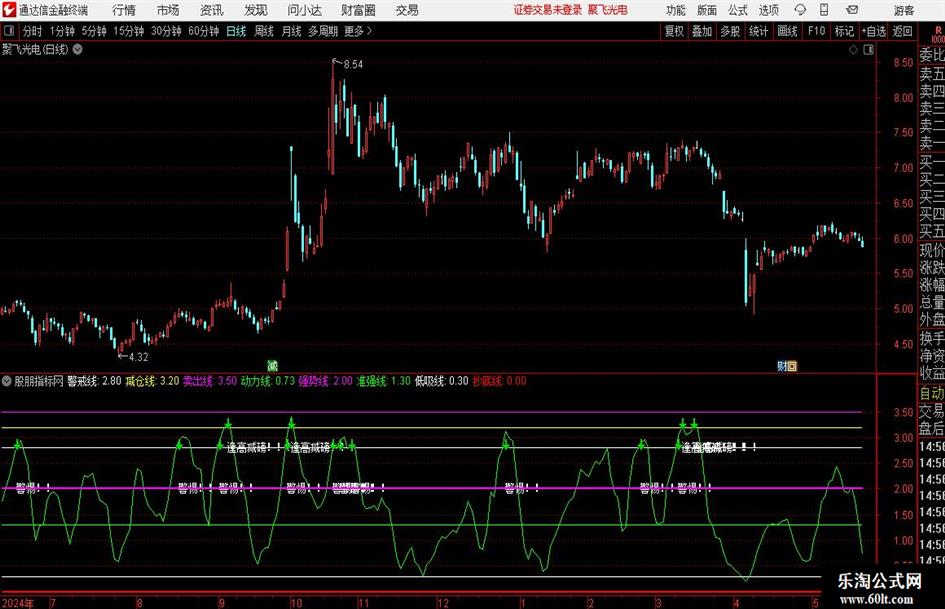Image resolution: width=945 pixels, height=609 pixels.
Task: Open the headset customer service icon
Action: pyautogui.click(x=800, y=10)
